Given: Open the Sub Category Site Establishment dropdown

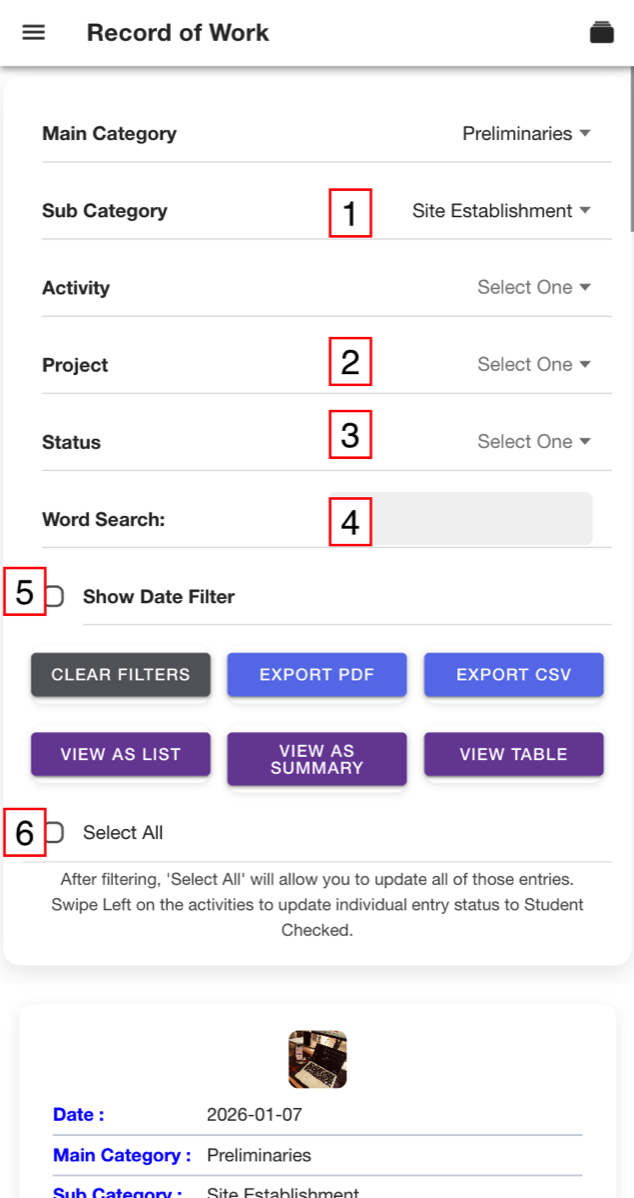Looking at the screenshot, I should click(501, 211).
